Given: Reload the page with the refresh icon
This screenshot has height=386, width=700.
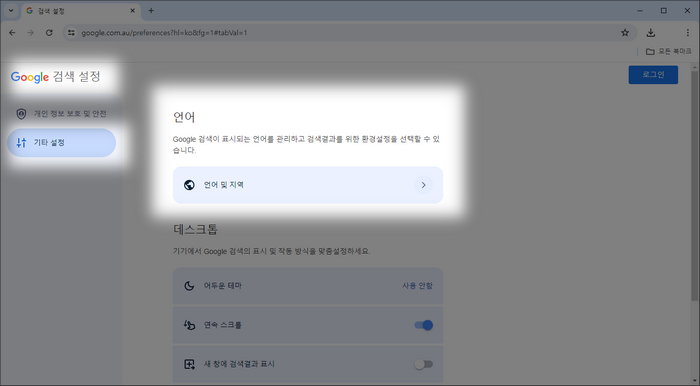Looking at the screenshot, I should click(x=49, y=33).
